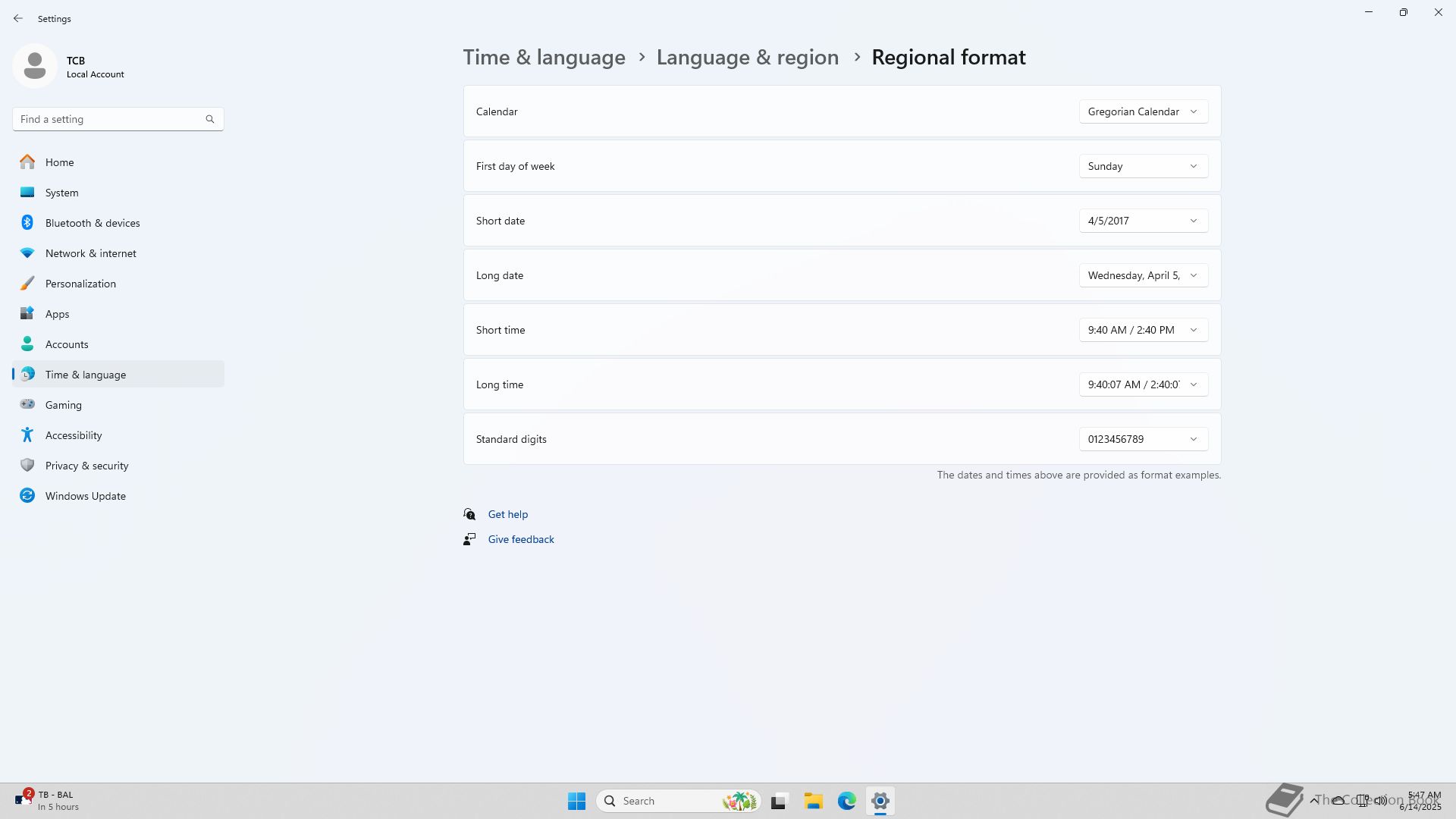Open First day of week dropdown
1456x819 pixels.
1143,166
